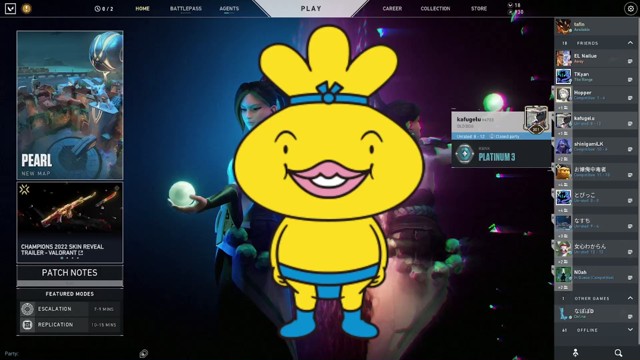The image size is (640, 360).
Task: Click the progress bar under Patch Notes
Action: 70,283
